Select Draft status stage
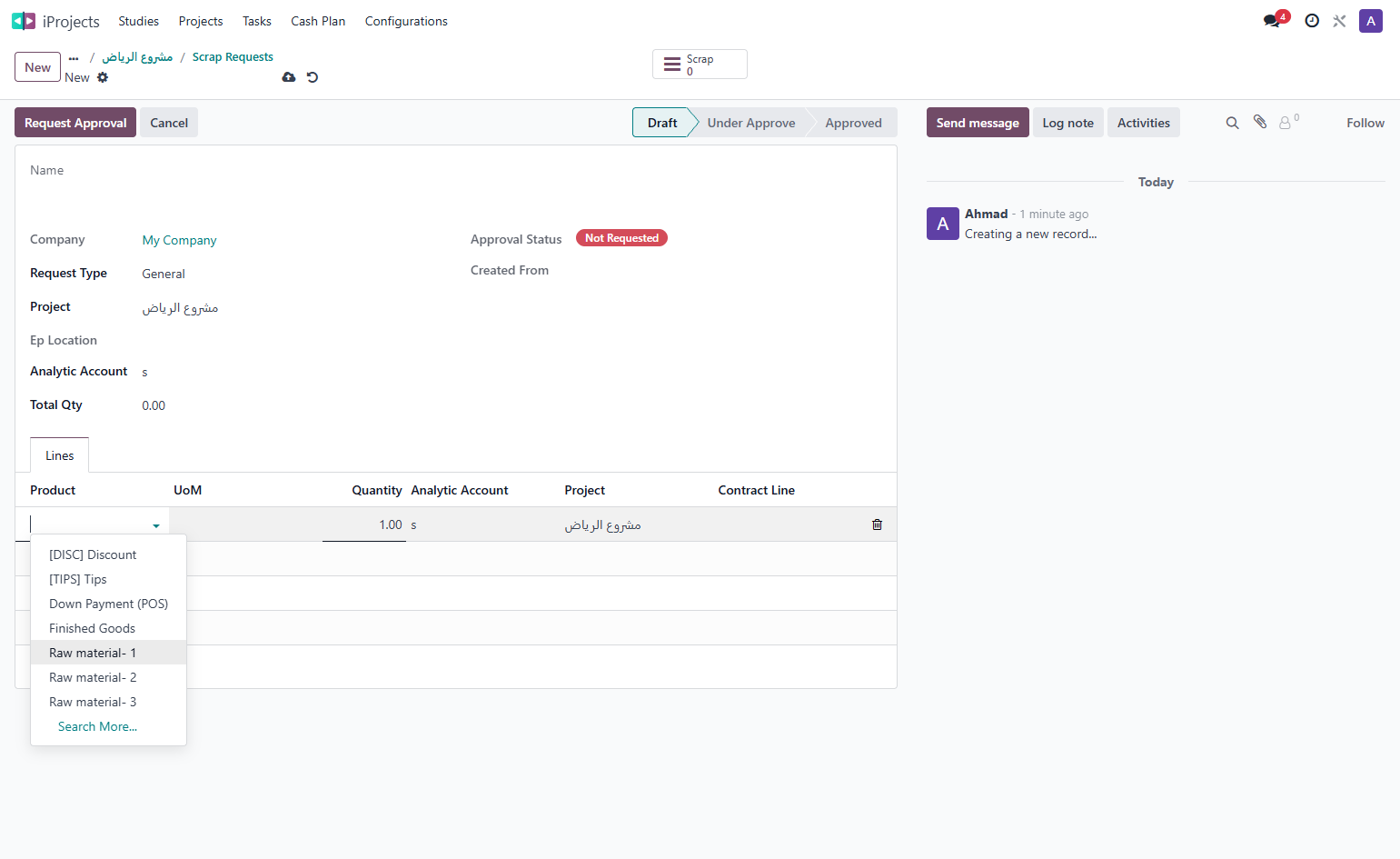This screenshot has width=1400, height=859. [662, 123]
